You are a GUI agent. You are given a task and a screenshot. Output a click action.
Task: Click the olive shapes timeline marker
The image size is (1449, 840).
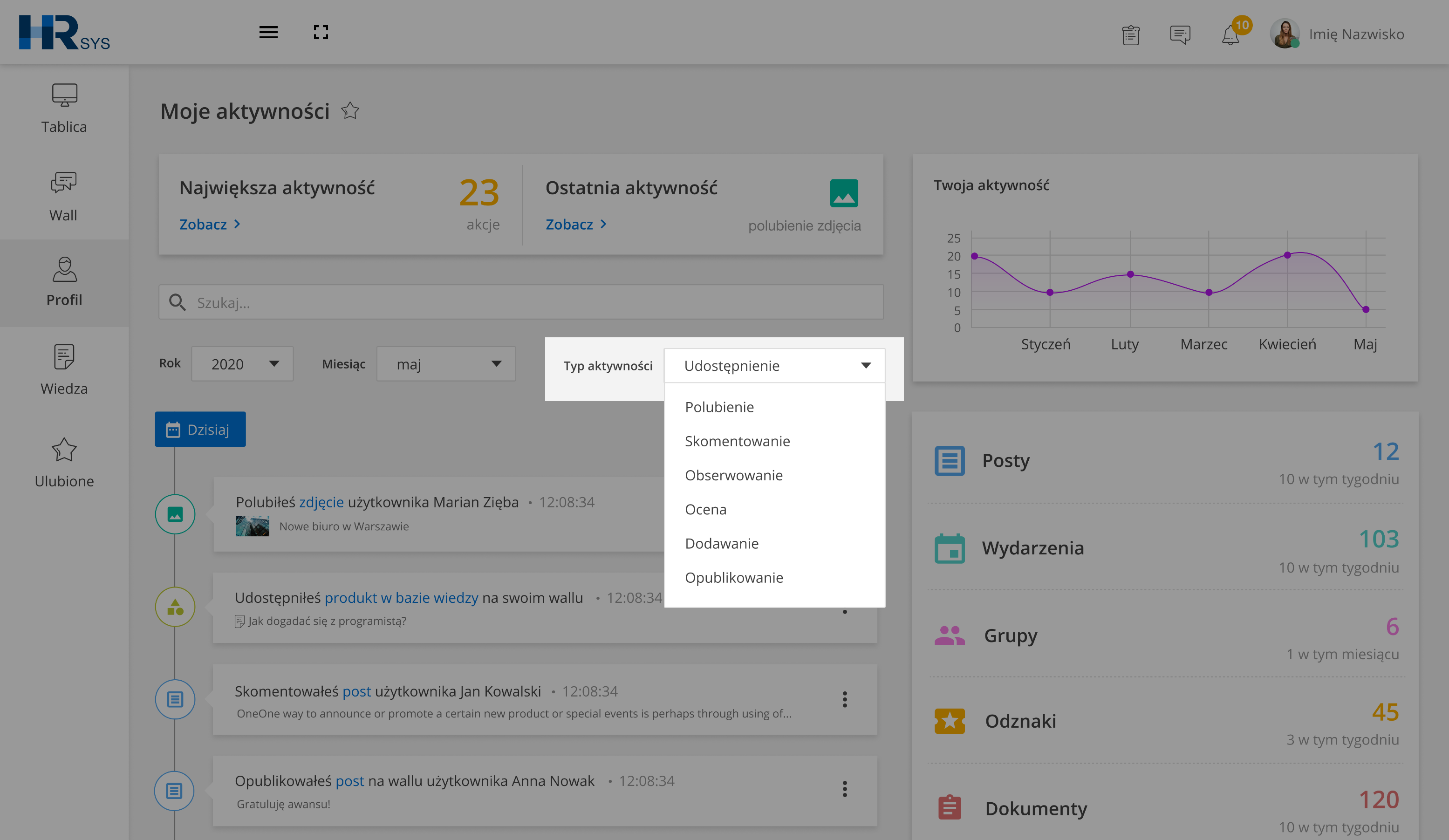(x=175, y=607)
